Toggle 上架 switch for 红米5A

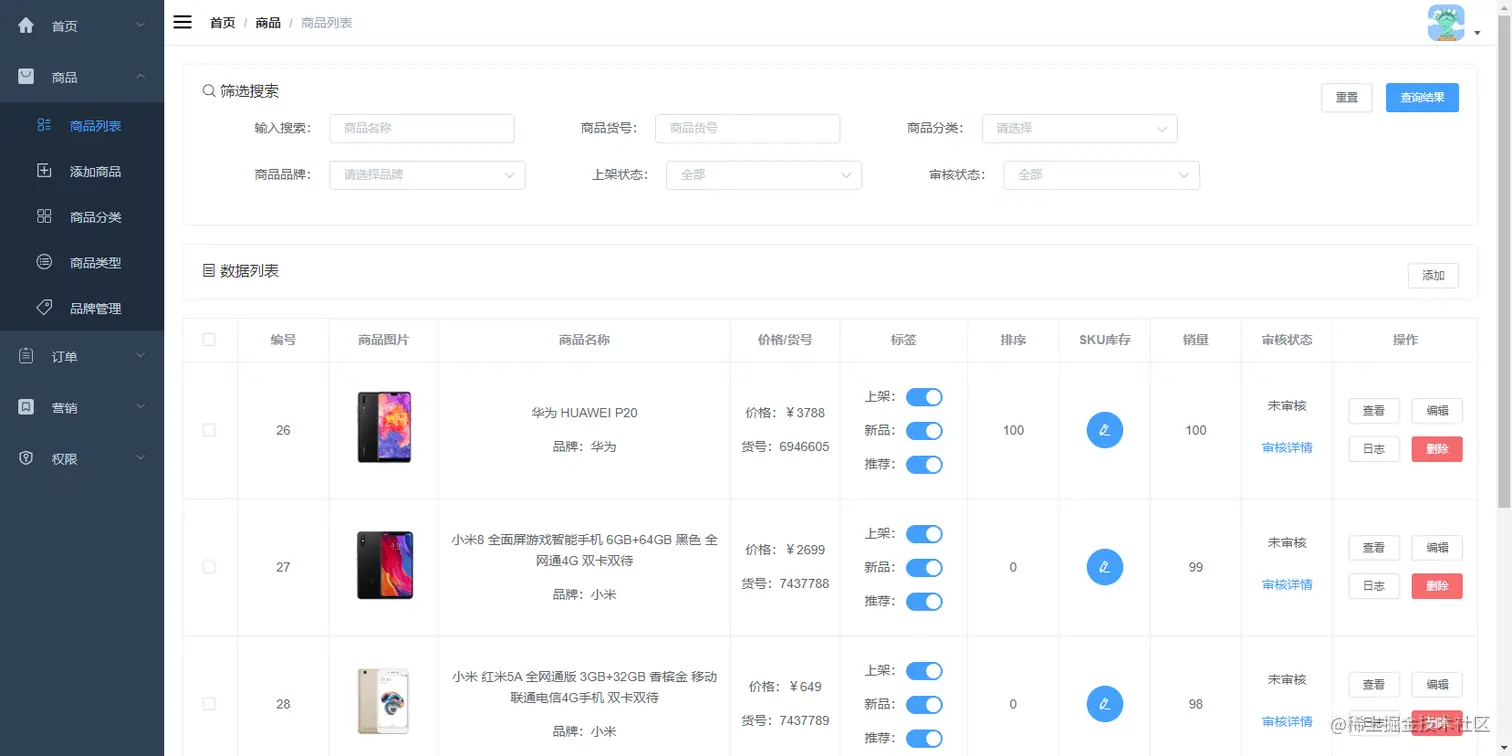point(924,671)
